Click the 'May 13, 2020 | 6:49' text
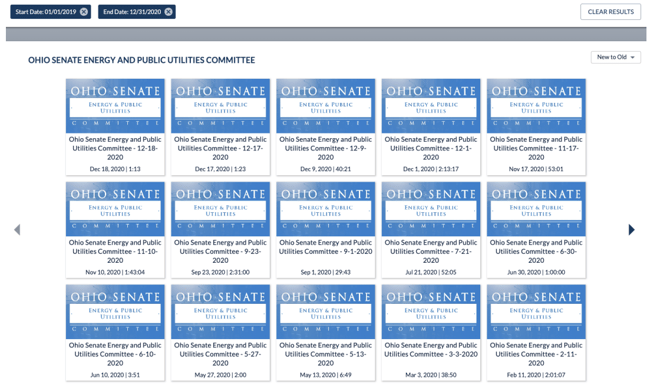The height and width of the screenshot is (385, 650). coord(326,375)
